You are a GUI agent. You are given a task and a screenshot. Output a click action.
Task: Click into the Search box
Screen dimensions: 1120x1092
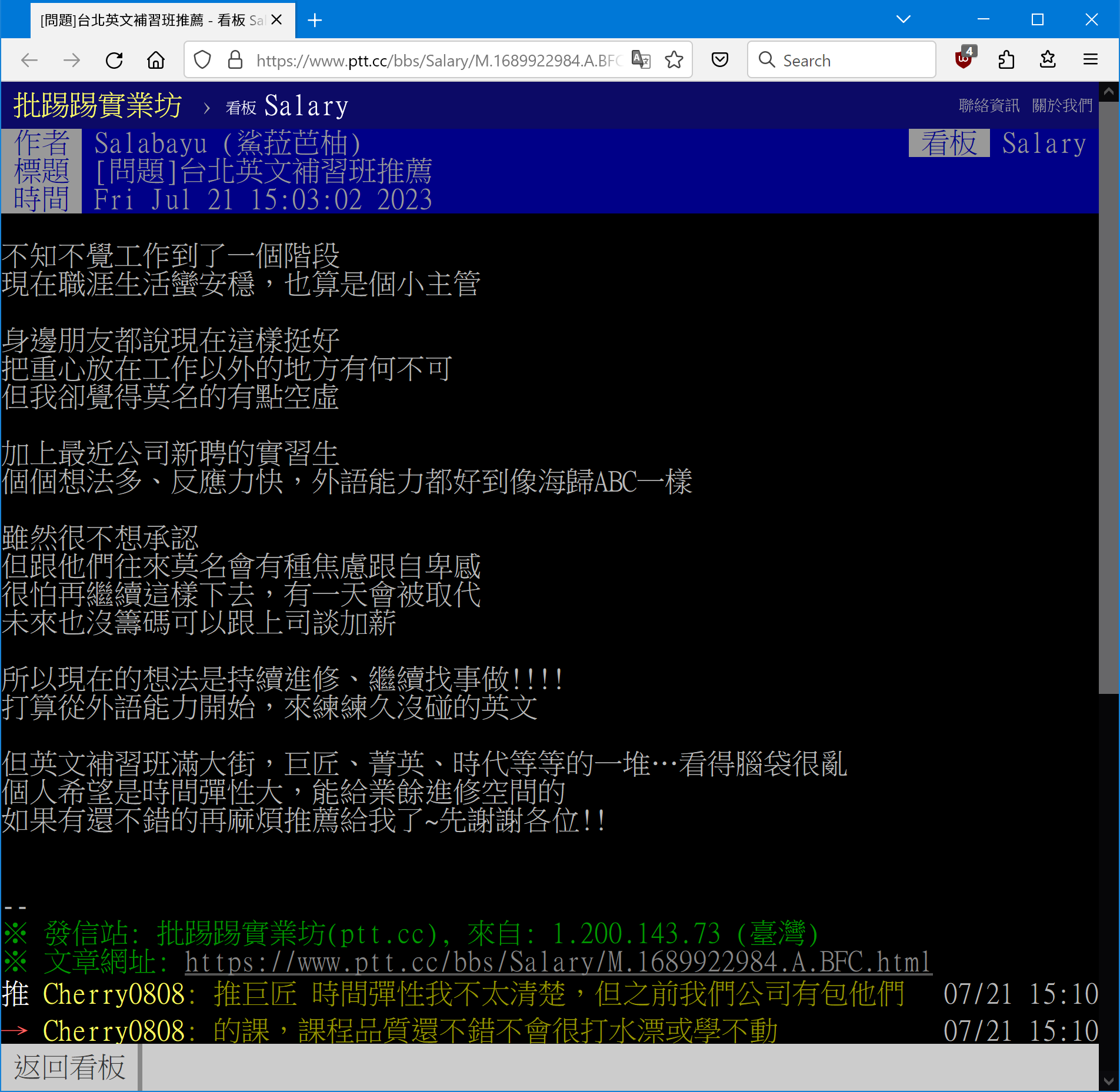point(842,60)
